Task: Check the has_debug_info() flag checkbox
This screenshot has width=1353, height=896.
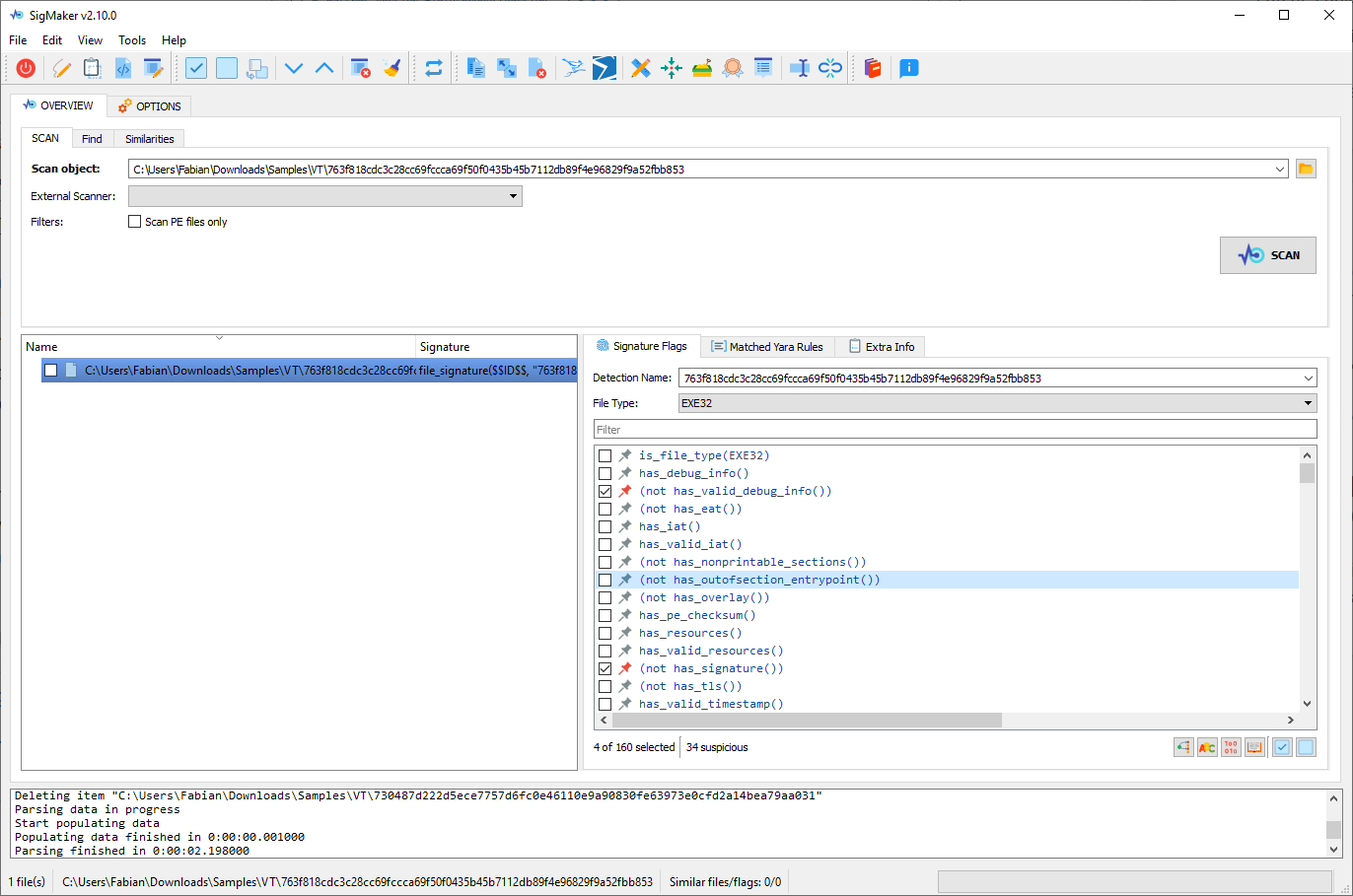Action: tap(605, 473)
